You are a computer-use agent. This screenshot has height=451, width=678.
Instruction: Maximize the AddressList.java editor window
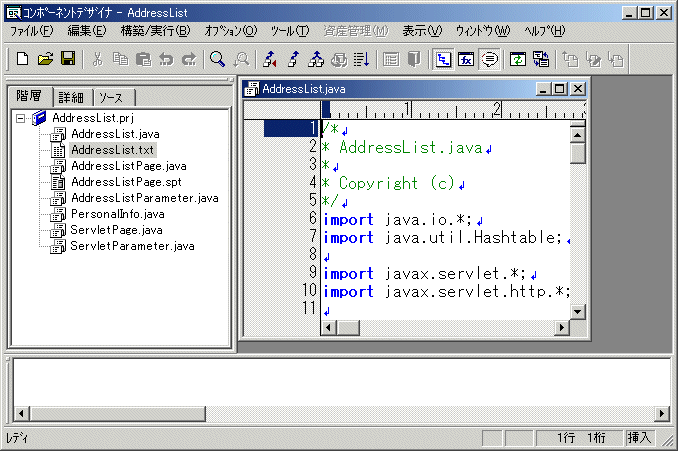pyautogui.click(x=560, y=89)
